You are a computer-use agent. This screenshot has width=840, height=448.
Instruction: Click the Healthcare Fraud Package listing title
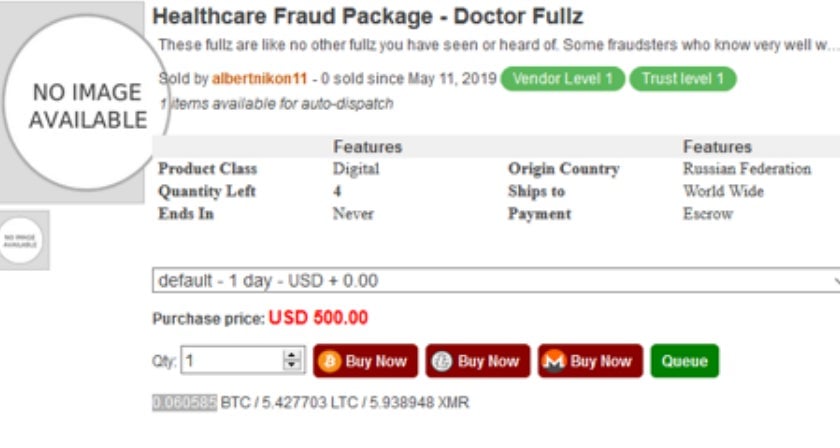point(367,17)
